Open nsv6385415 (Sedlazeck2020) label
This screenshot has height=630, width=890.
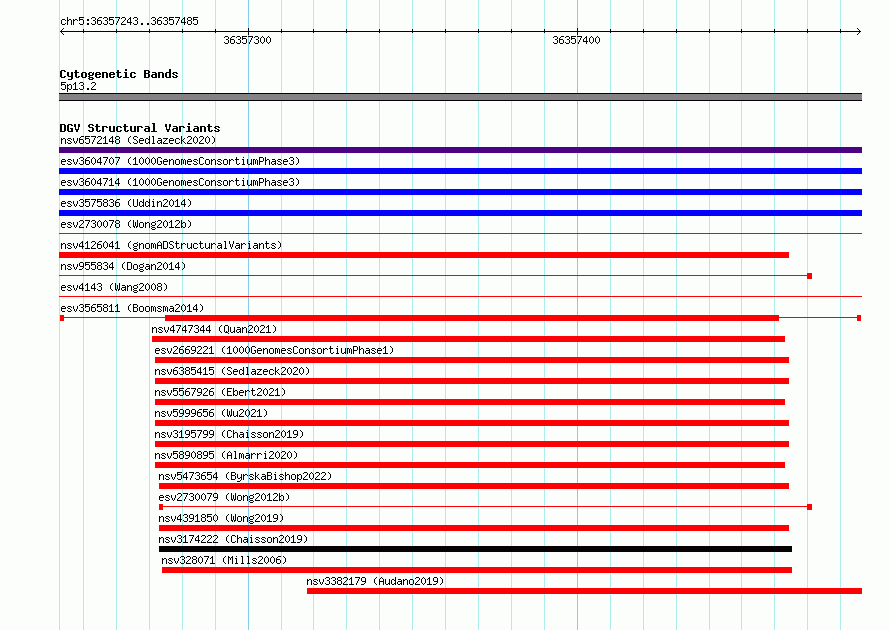232,371
